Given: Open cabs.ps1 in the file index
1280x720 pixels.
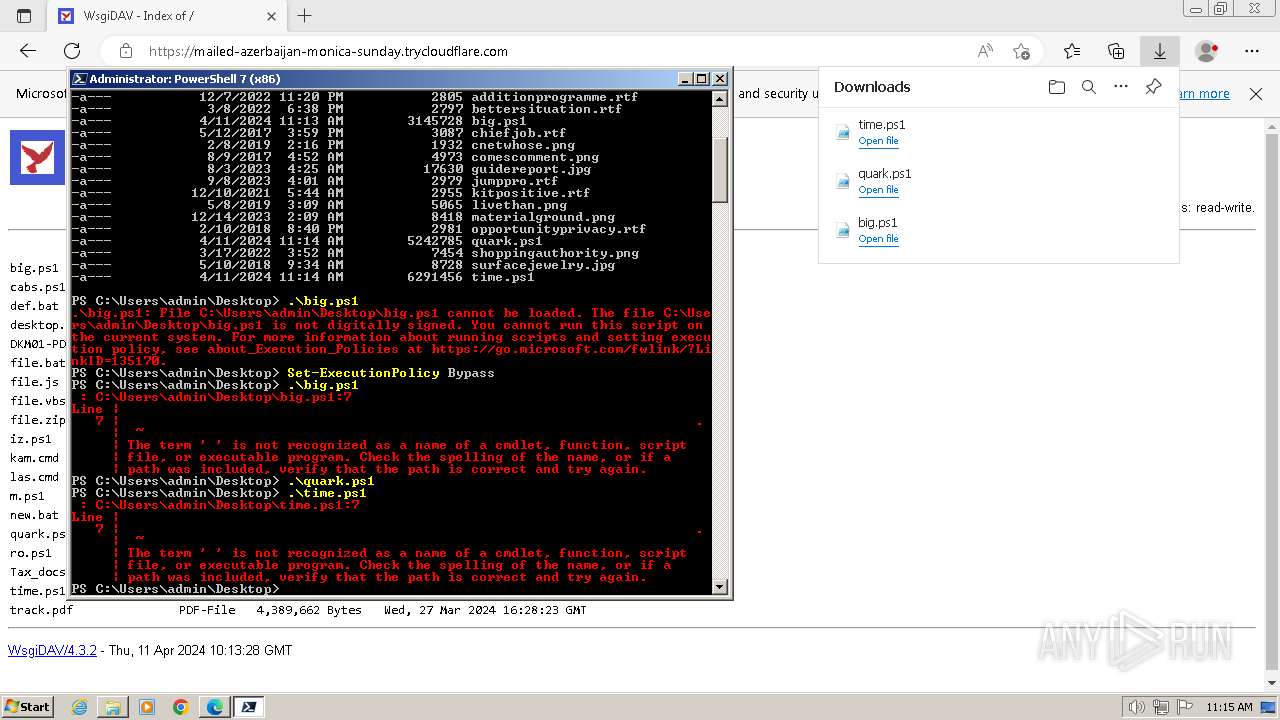Looking at the screenshot, I should coord(38,287).
